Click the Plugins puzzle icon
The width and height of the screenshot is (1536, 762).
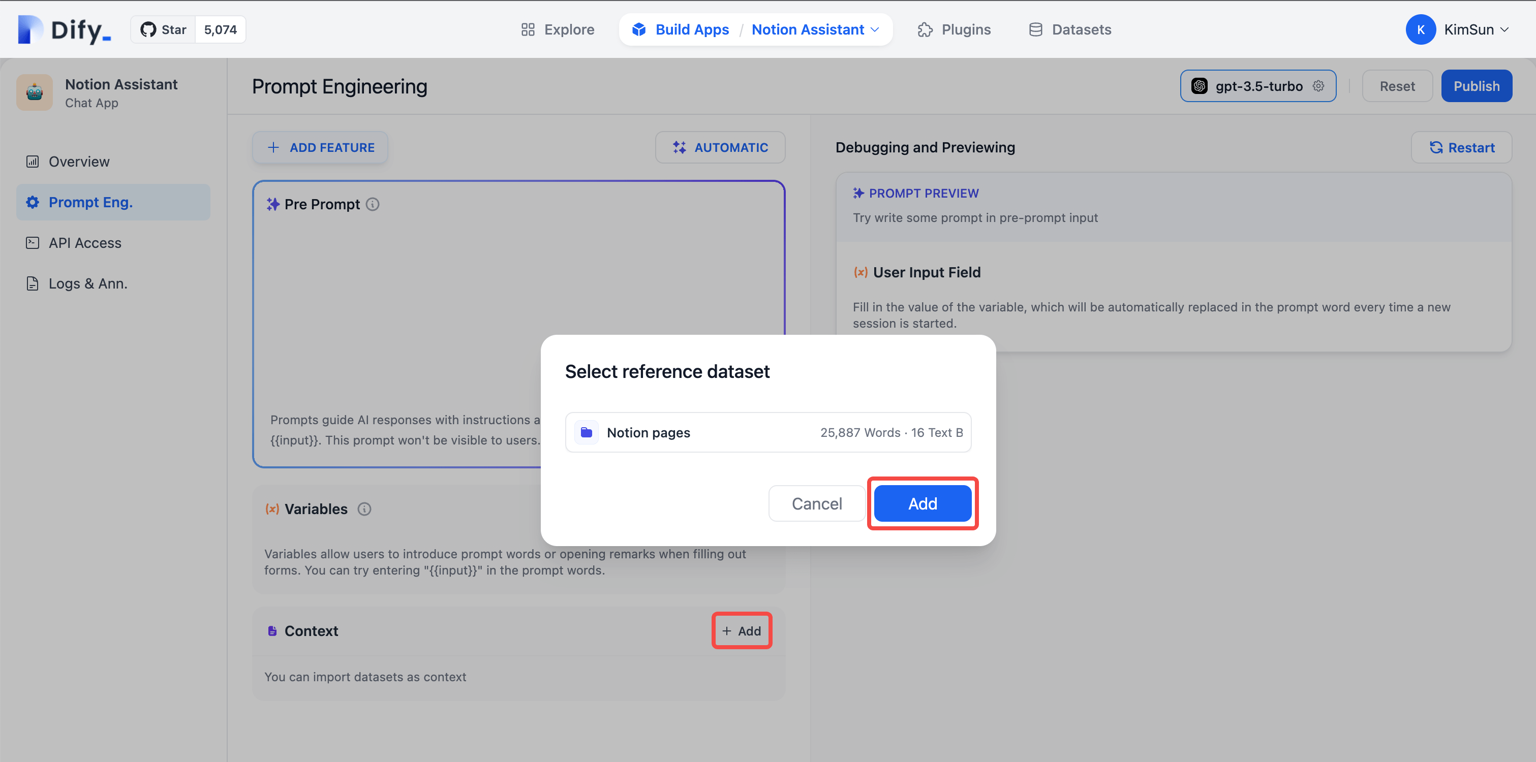coord(925,30)
